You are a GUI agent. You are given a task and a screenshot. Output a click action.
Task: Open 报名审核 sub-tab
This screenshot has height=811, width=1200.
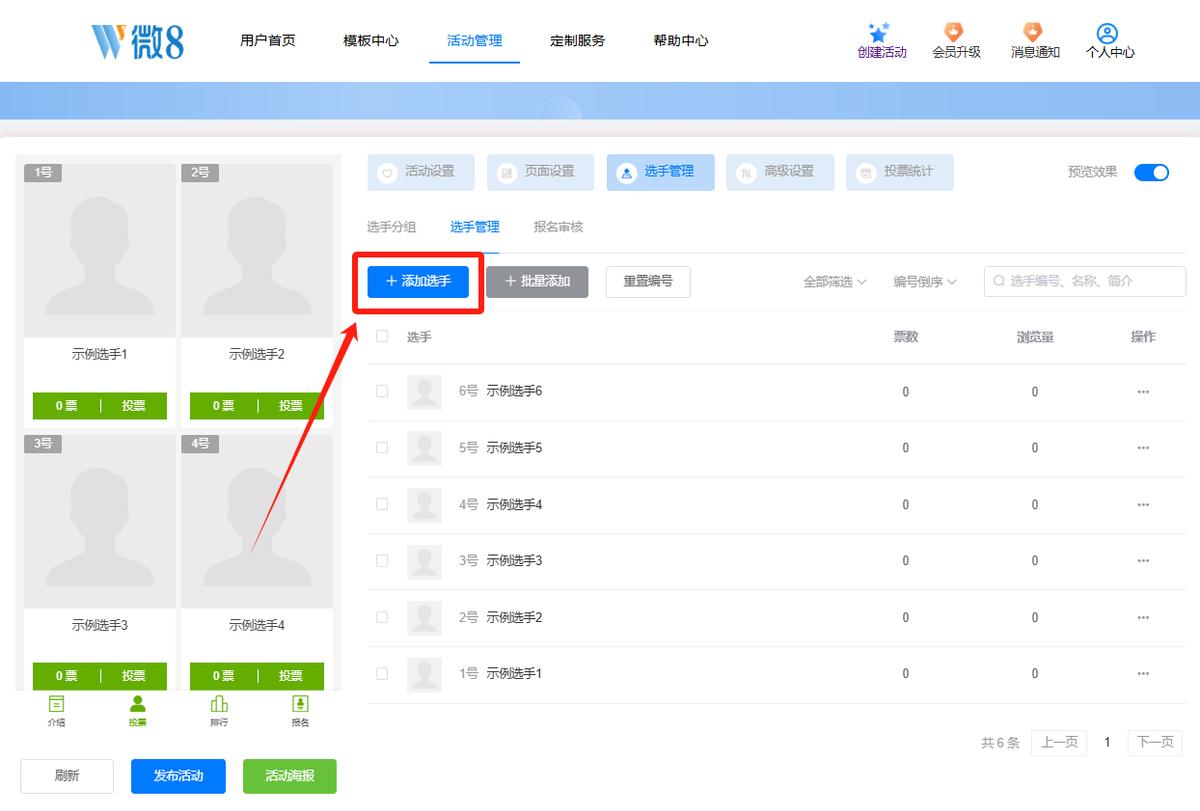tap(558, 227)
